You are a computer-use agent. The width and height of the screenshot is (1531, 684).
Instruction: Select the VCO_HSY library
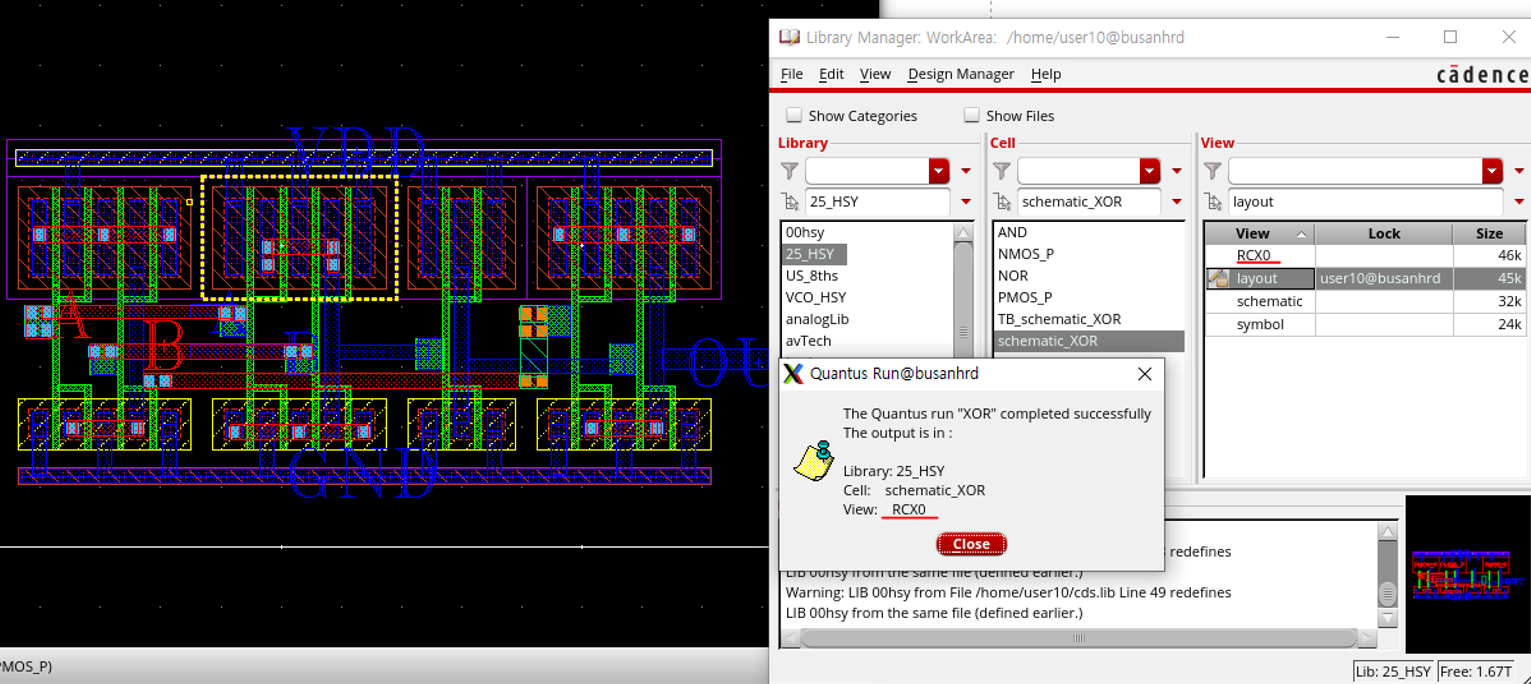pyautogui.click(x=815, y=298)
